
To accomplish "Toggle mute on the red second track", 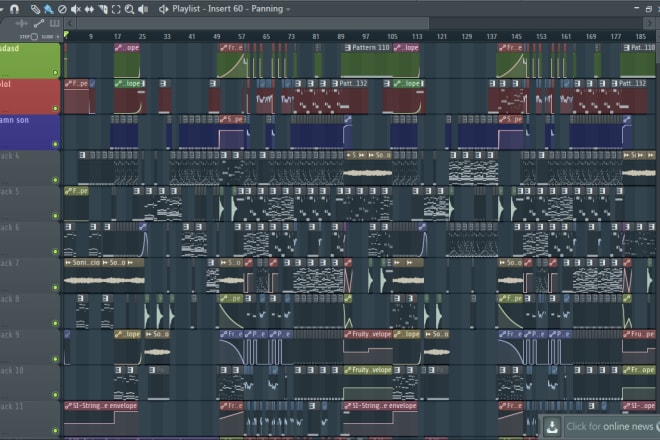I will (x=55, y=109).
